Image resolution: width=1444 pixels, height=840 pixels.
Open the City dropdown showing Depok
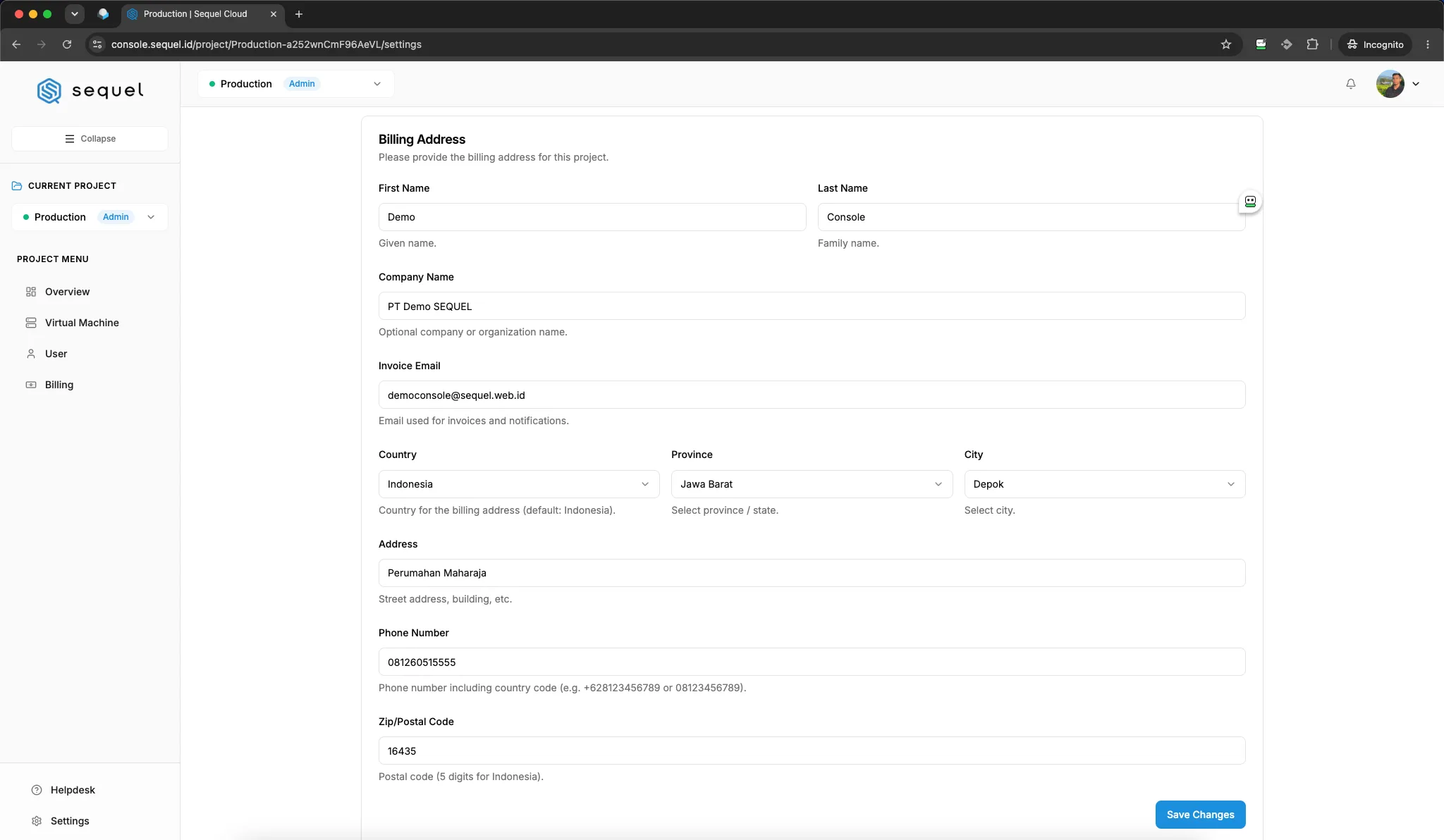point(1104,484)
